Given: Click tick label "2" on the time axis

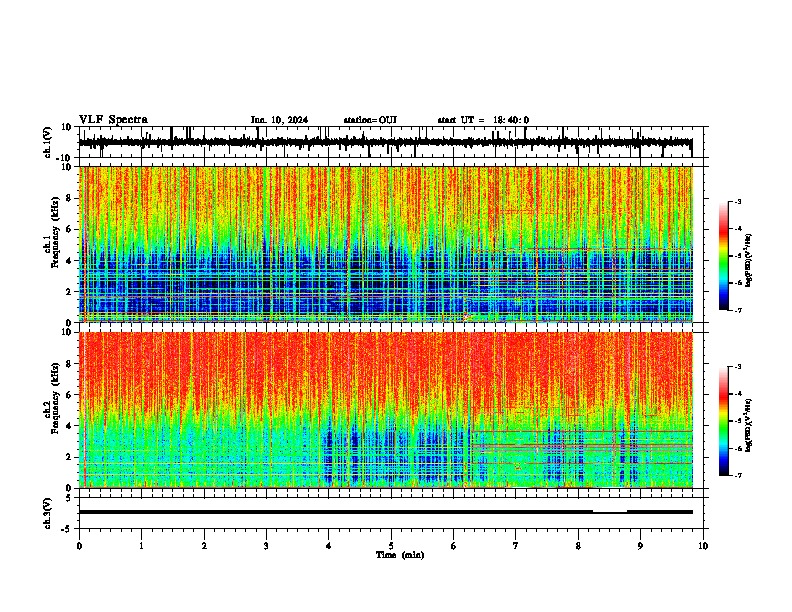Looking at the screenshot, I should point(204,546).
